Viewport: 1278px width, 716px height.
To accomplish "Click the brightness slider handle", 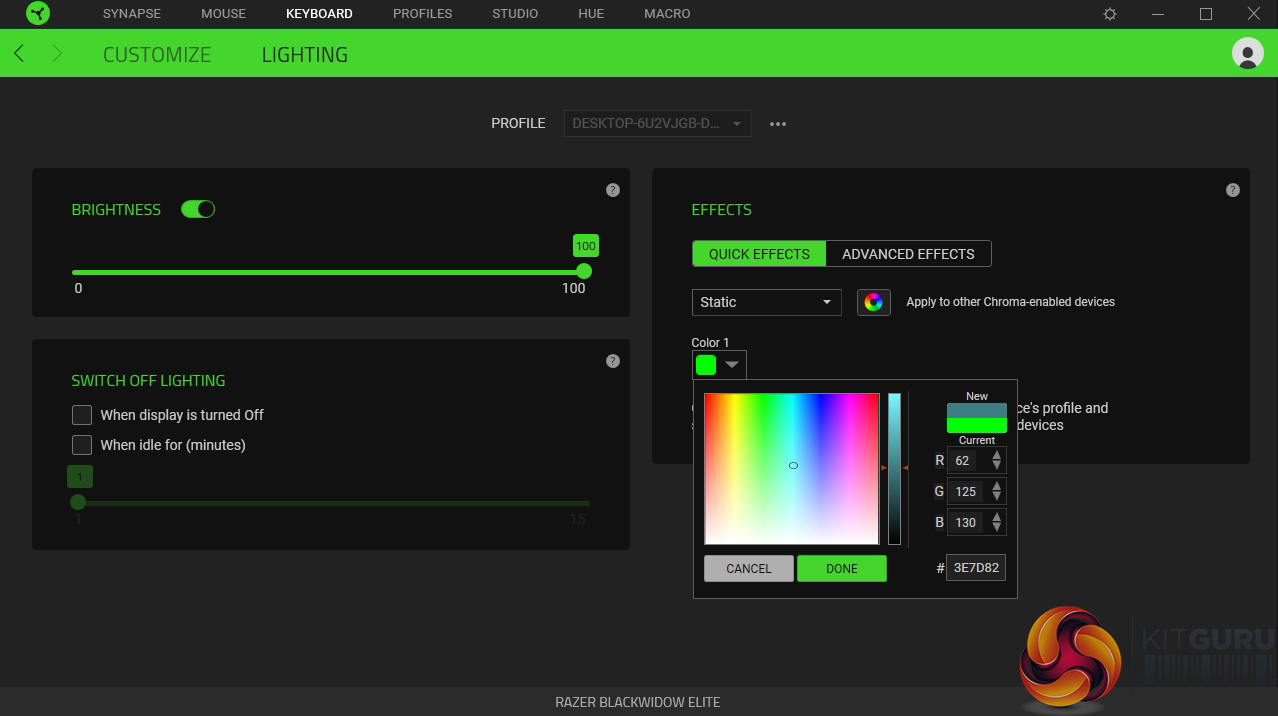I will click(x=585, y=271).
